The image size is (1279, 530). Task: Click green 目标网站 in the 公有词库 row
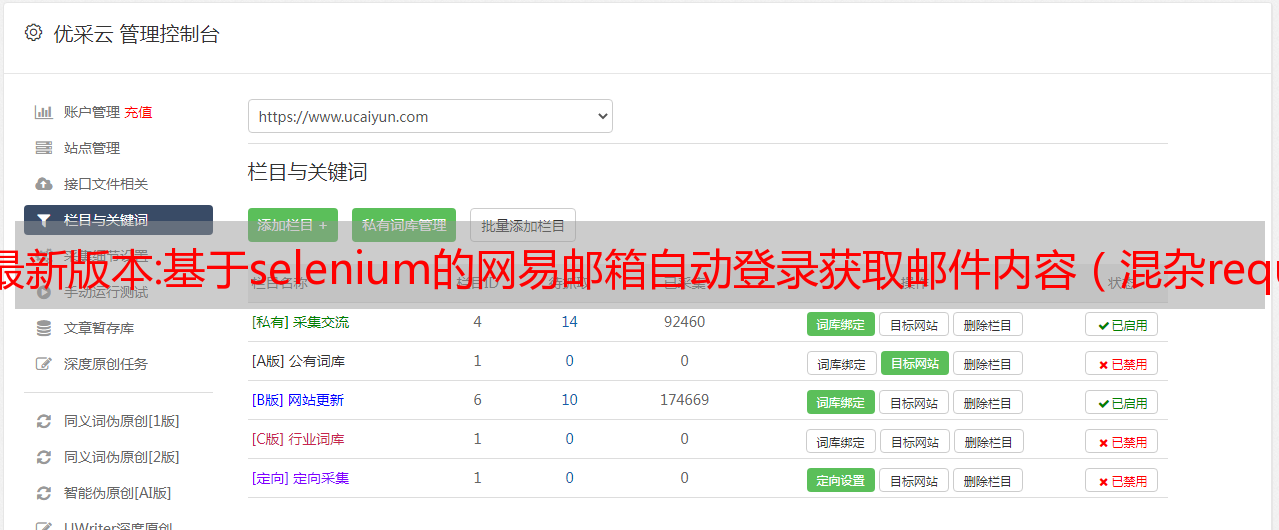point(915,363)
